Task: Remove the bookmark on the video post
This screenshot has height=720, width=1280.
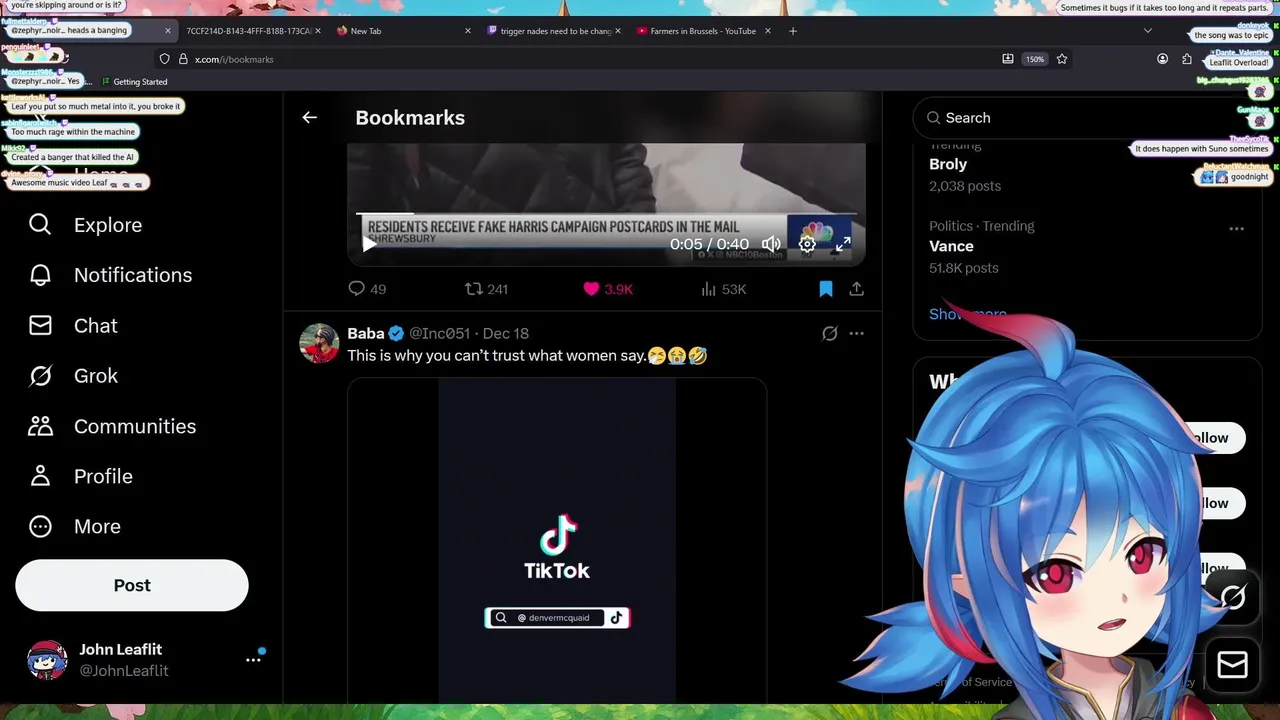Action: click(826, 289)
